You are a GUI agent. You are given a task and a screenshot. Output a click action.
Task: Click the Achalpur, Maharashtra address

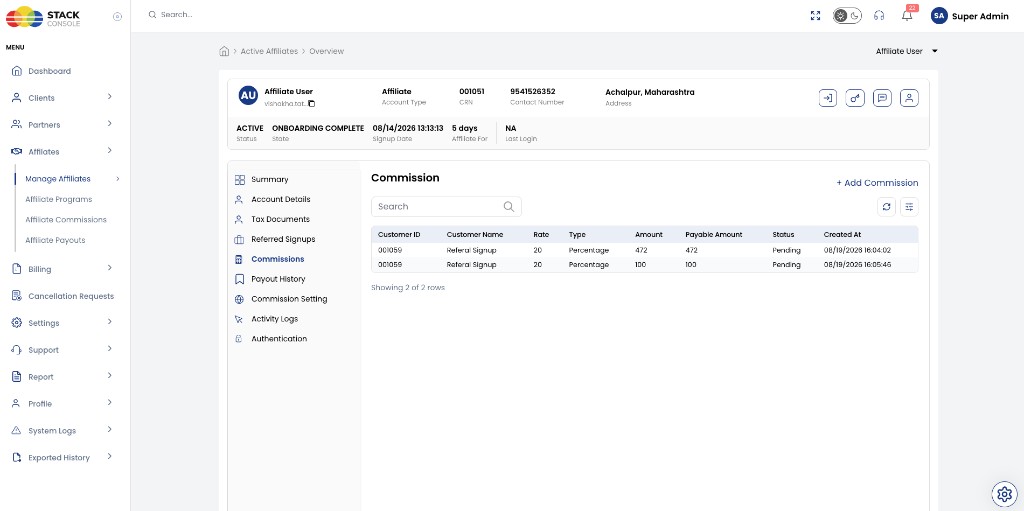click(x=650, y=92)
